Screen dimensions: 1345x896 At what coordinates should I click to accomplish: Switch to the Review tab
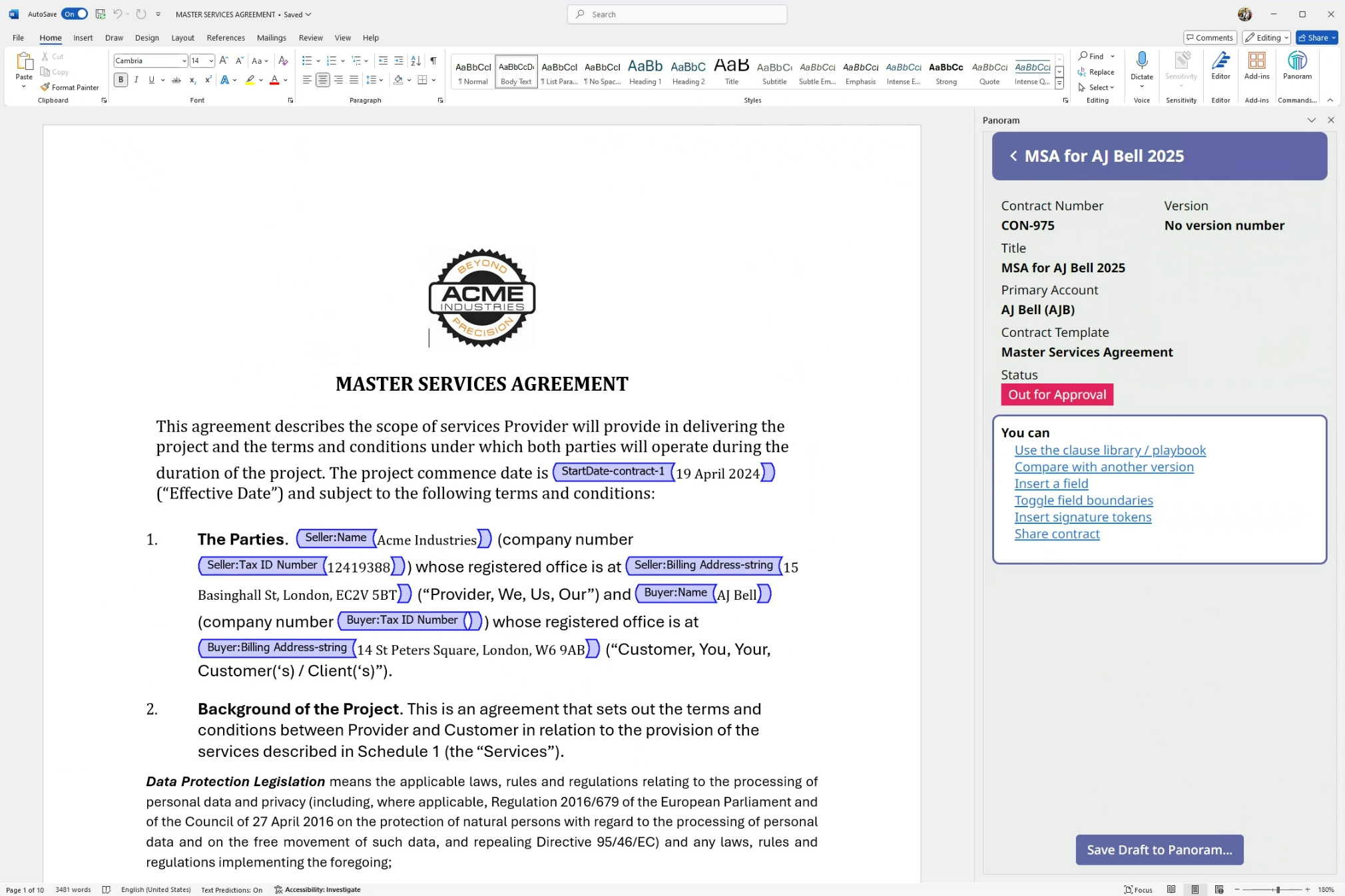click(x=310, y=37)
